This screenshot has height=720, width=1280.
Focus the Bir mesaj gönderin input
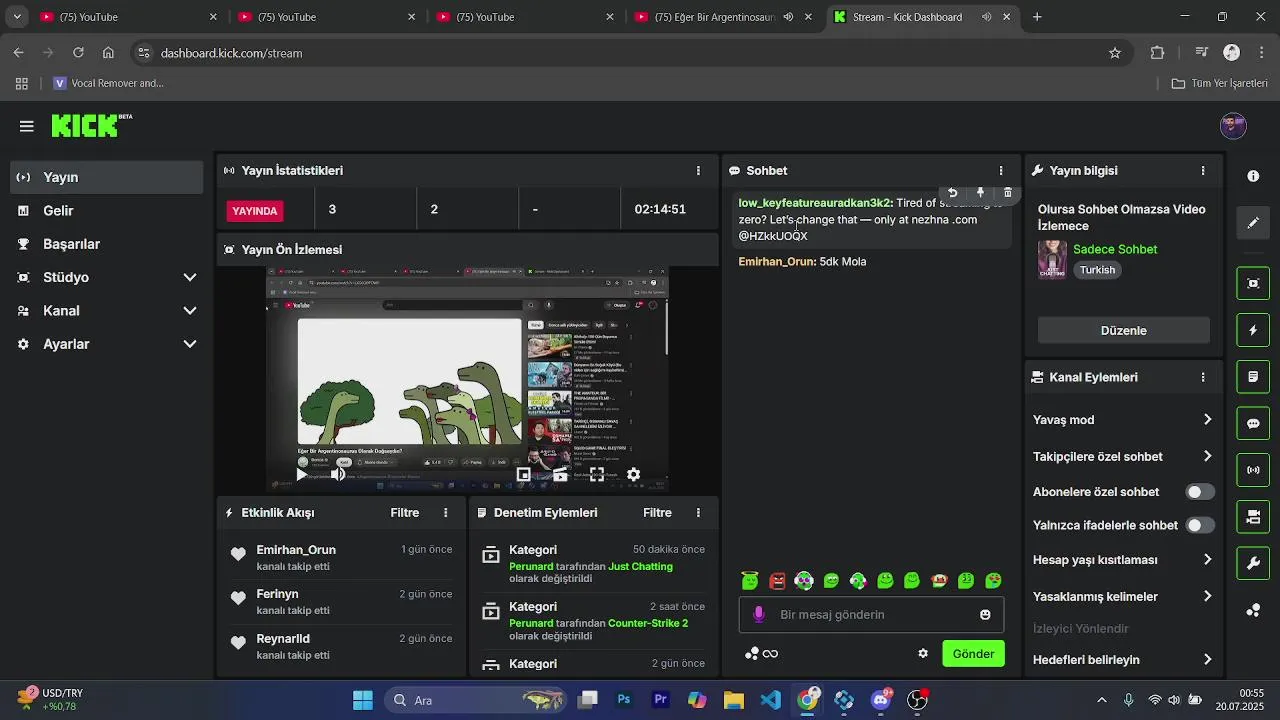(x=872, y=615)
